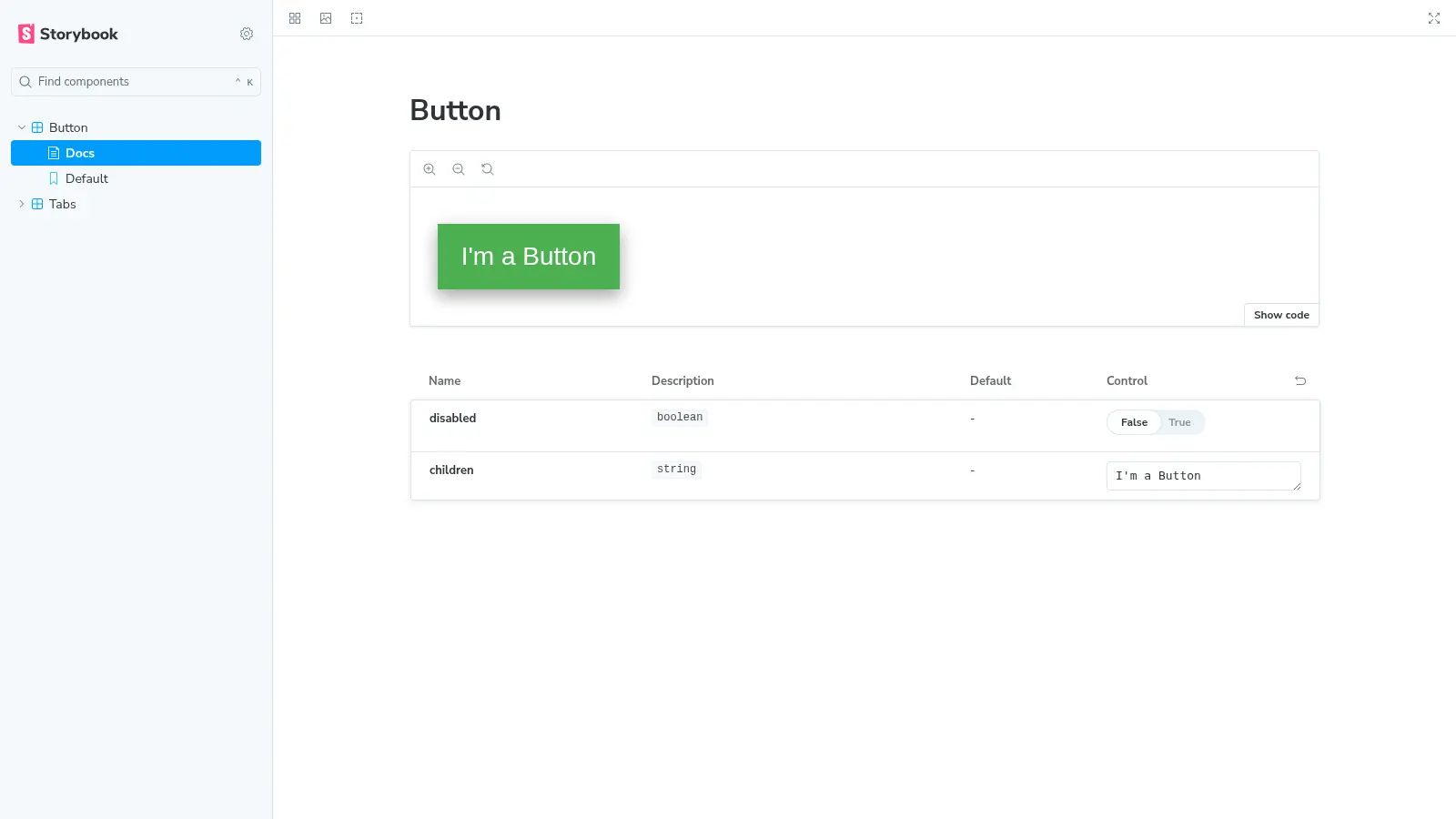Click the Tabs component grid icon
This screenshot has width=1456, height=819.
(37, 204)
